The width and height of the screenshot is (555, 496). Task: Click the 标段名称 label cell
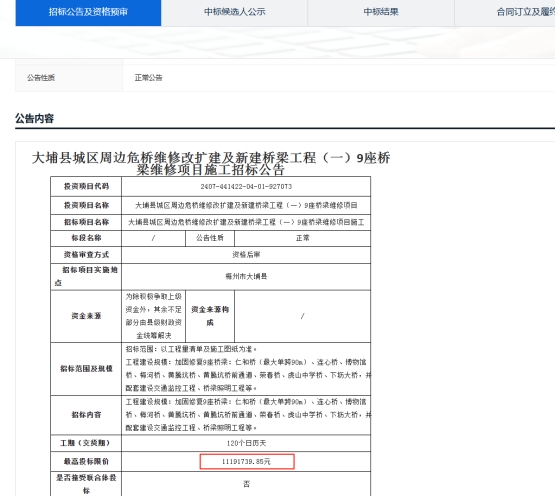pyautogui.click(x=86, y=238)
